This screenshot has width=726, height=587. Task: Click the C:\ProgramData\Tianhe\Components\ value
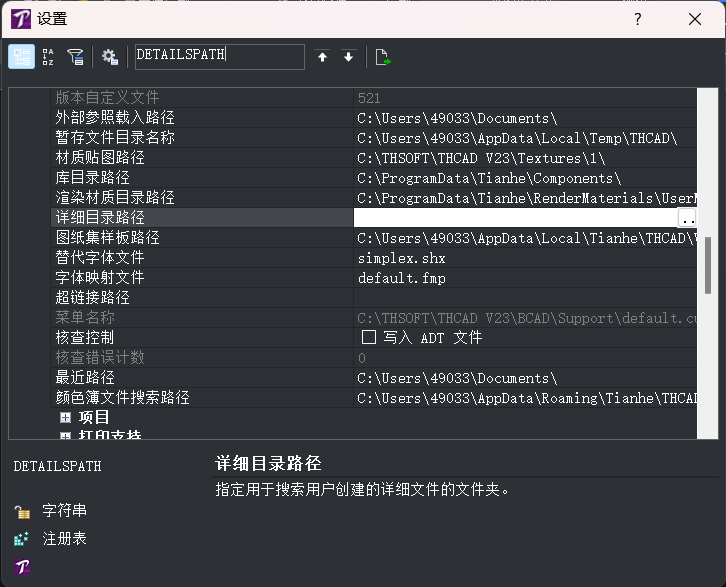tap(489, 178)
